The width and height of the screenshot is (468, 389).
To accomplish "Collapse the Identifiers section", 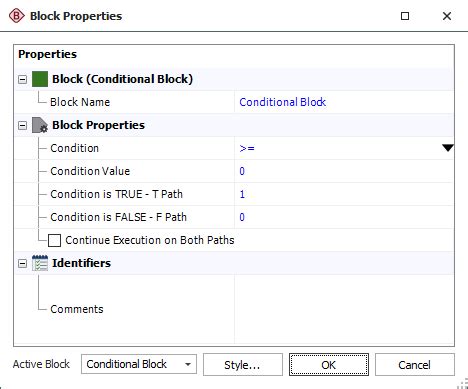I will (x=22, y=263).
